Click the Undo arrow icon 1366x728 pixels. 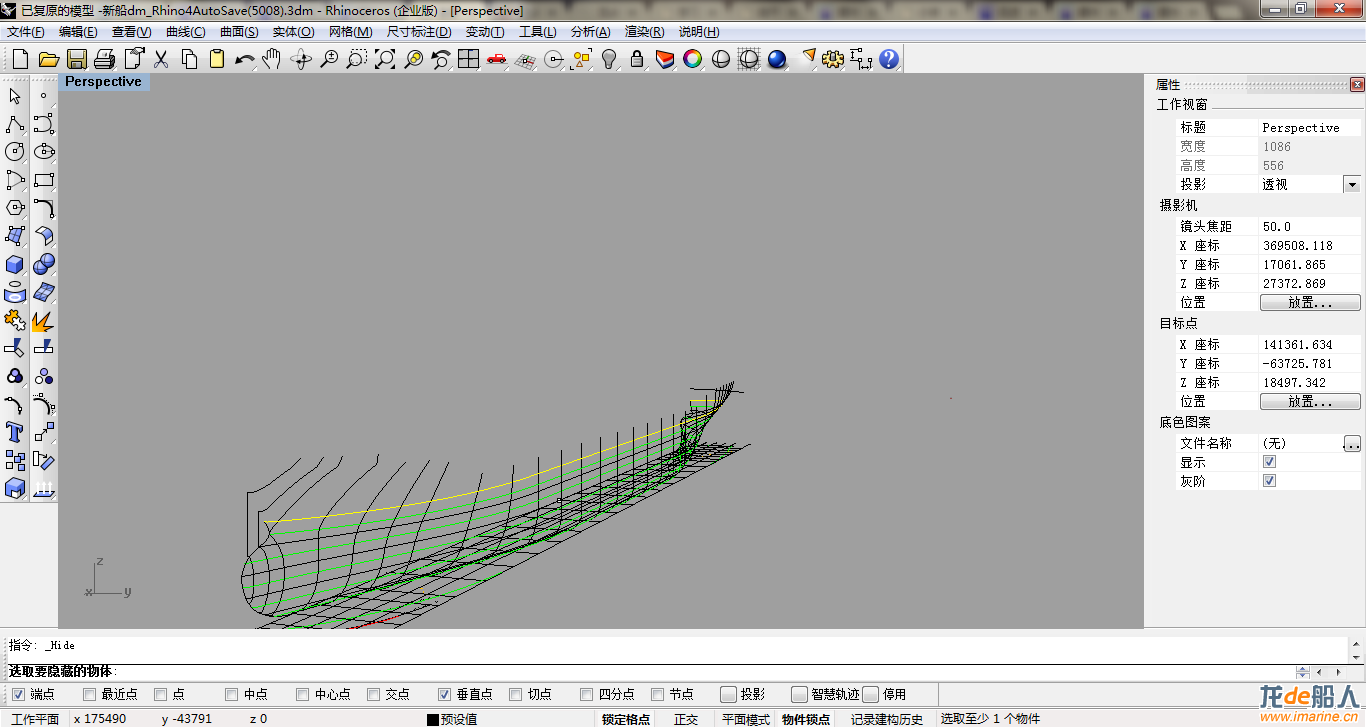tap(244, 59)
